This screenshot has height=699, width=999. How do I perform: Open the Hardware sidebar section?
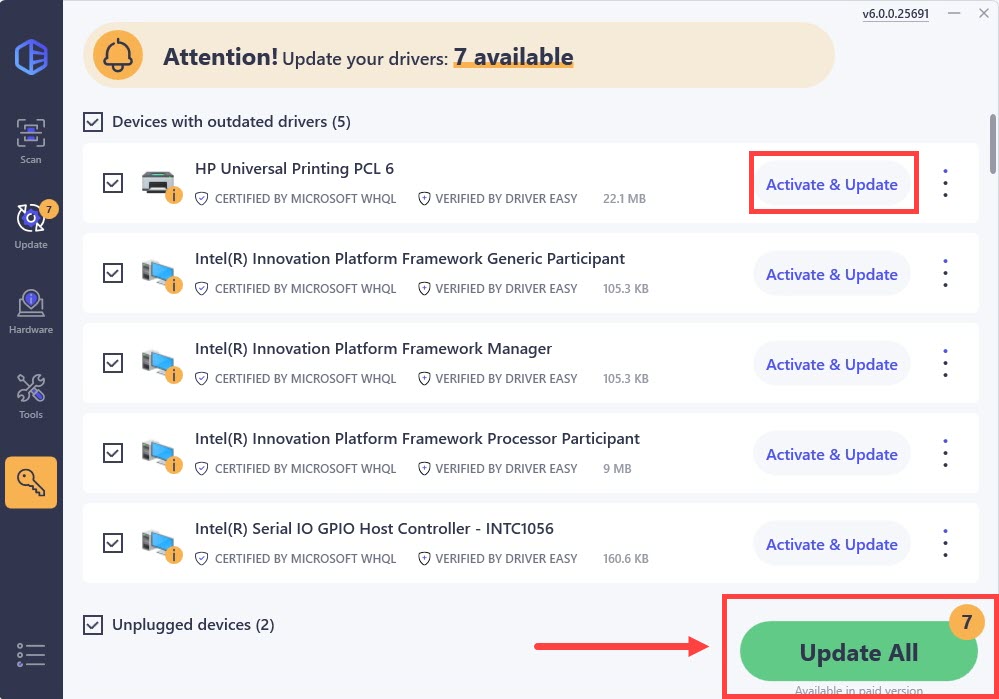pos(31,310)
